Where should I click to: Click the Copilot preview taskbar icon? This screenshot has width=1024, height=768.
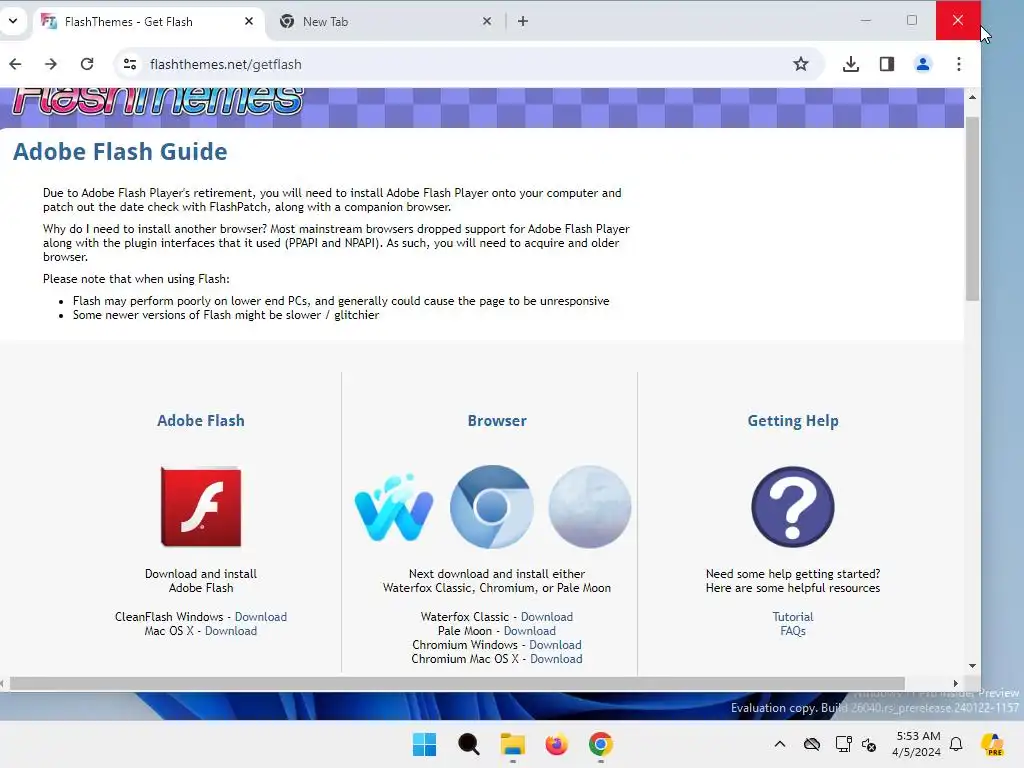993,744
